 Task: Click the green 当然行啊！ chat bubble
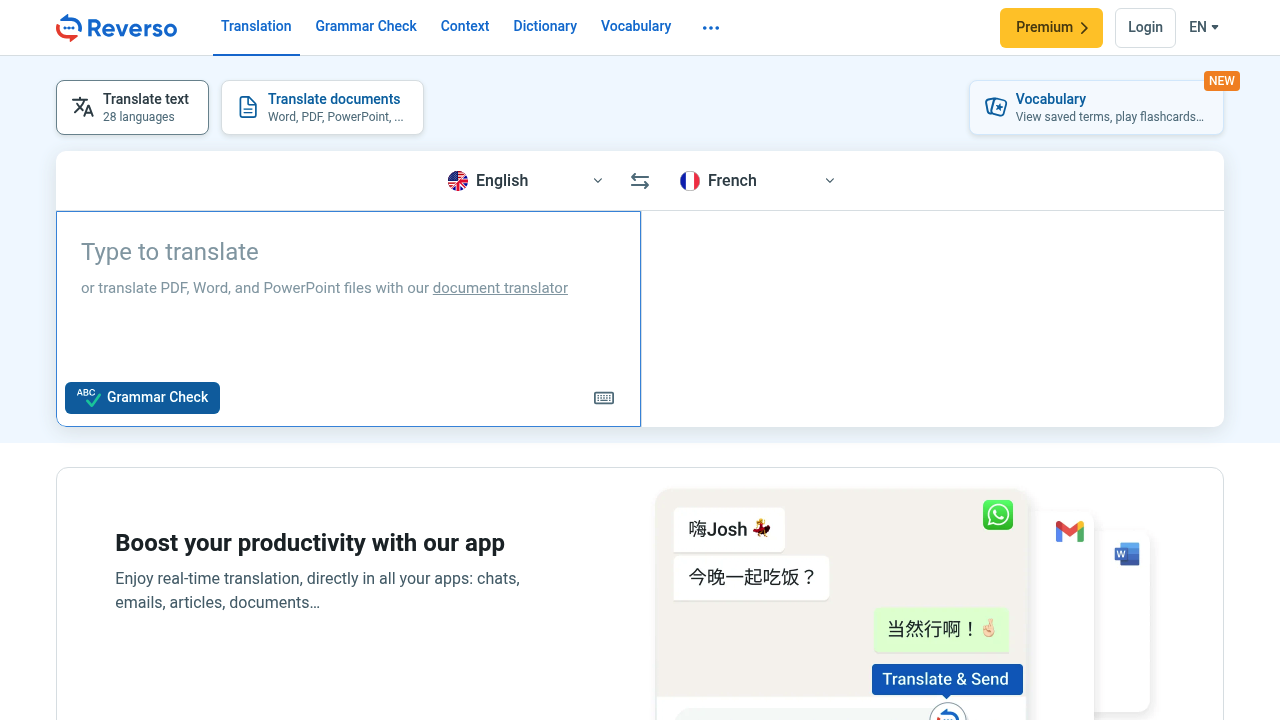(941, 630)
